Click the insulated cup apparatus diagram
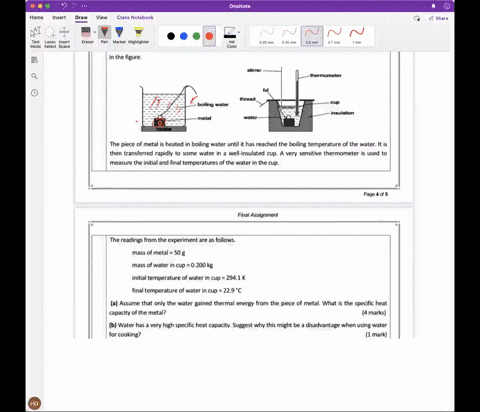Image resolution: width=480 pixels, height=412 pixels. pos(291,99)
